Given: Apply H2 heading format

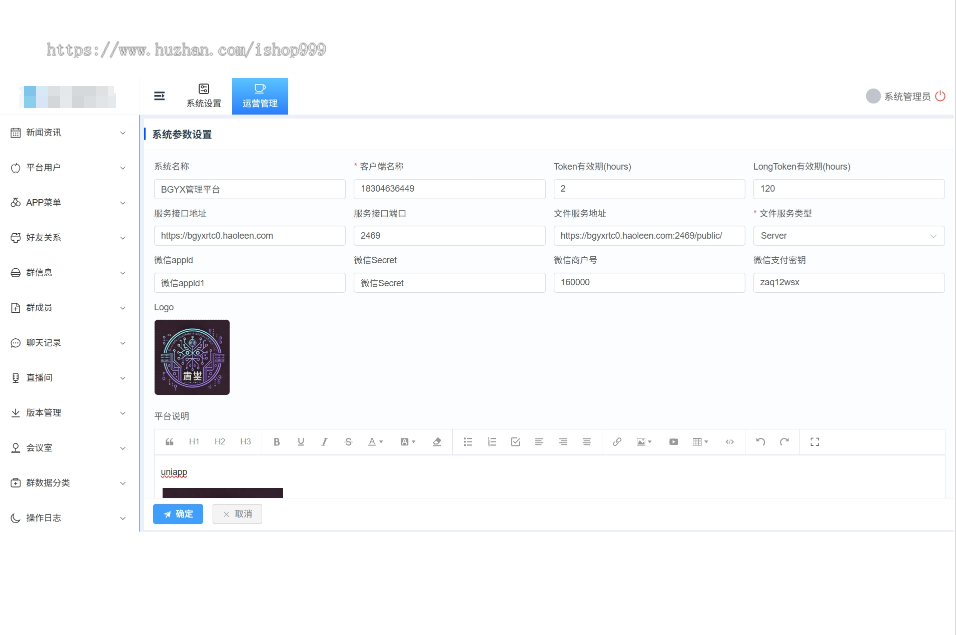Looking at the screenshot, I should 219,442.
